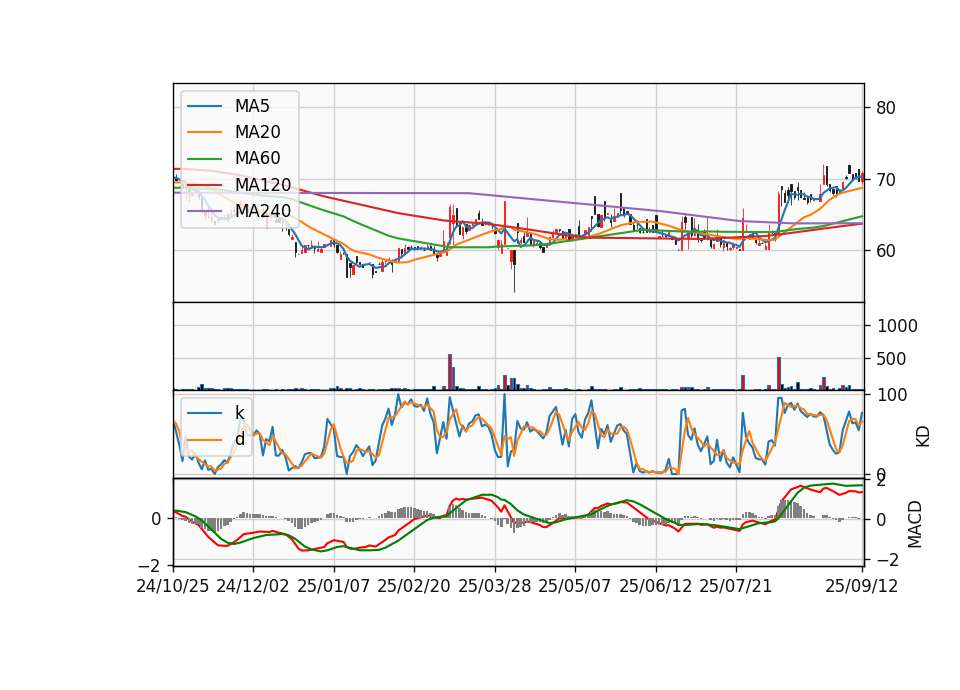Click the volume axis value 1000
This screenshot has width=960, height=690.
coord(897,326)
